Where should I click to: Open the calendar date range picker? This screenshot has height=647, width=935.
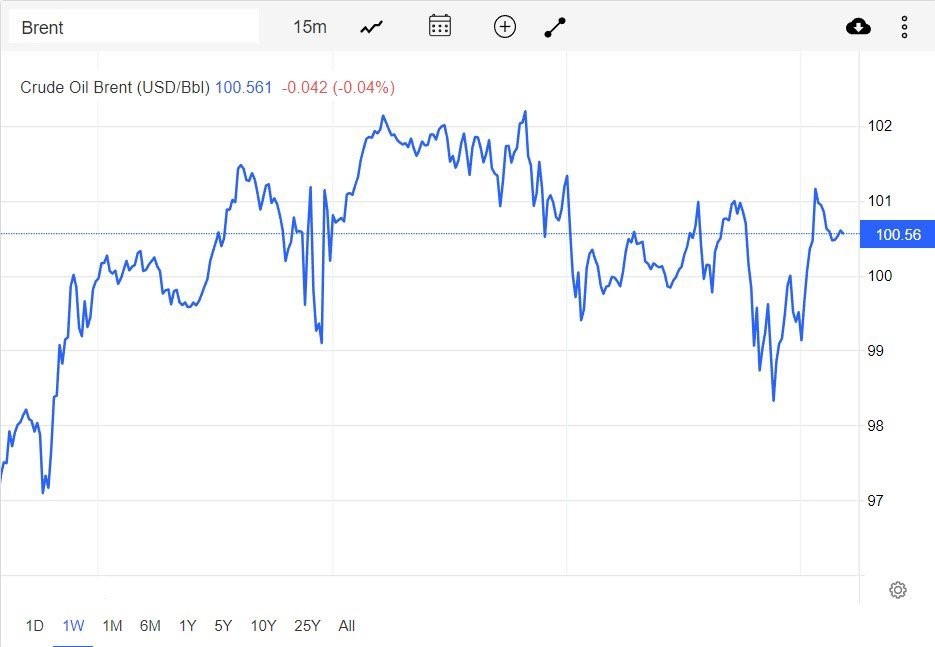tap(440, 27)
